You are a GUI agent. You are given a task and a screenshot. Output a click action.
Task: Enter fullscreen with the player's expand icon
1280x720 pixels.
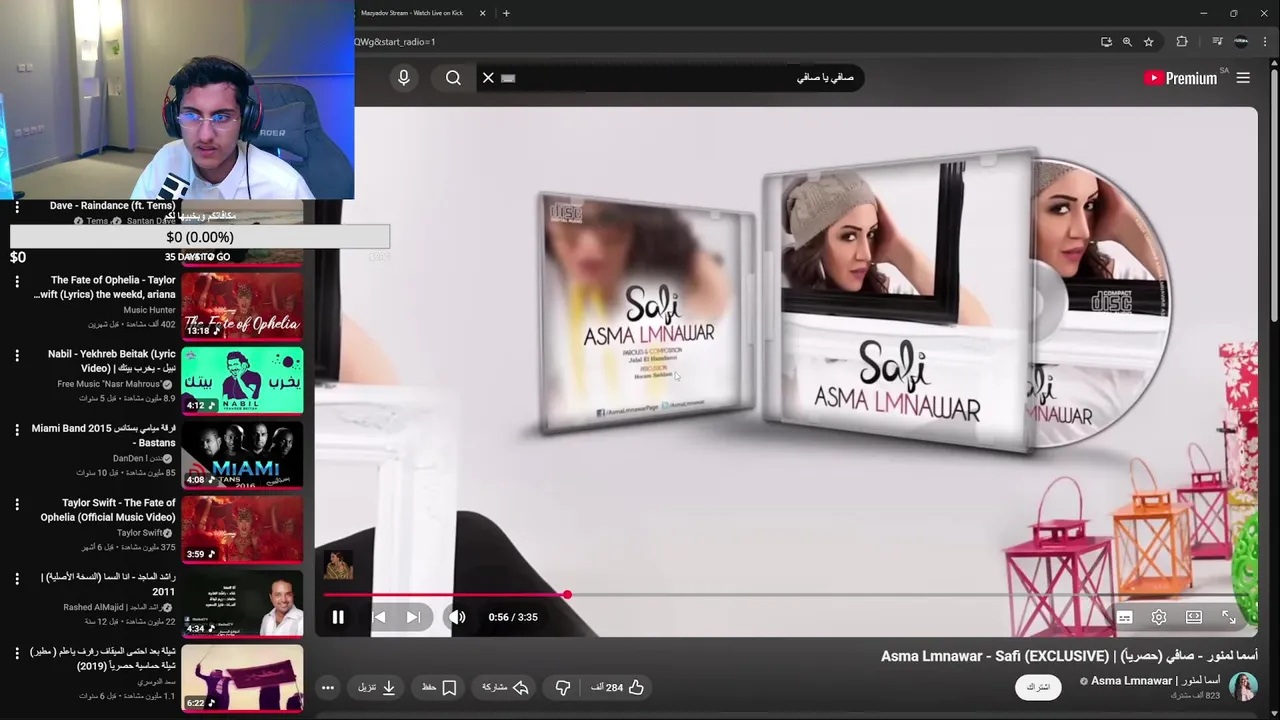pyautogui.click(x=1229, y=617)
